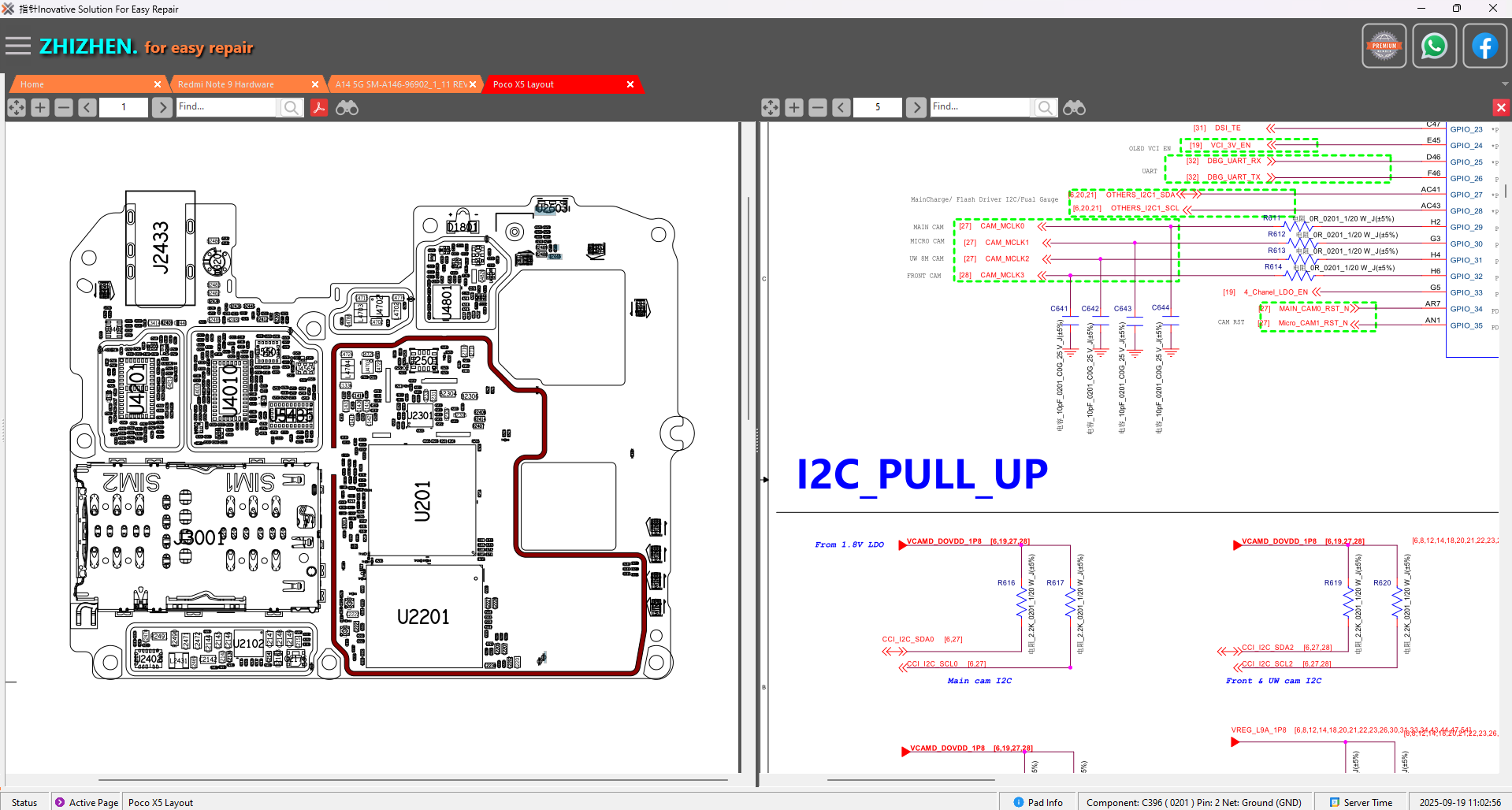Viewport: 1512px width, 810px height.
Task: Click GPIO_23 pin label
Action: coord(1466,129)
